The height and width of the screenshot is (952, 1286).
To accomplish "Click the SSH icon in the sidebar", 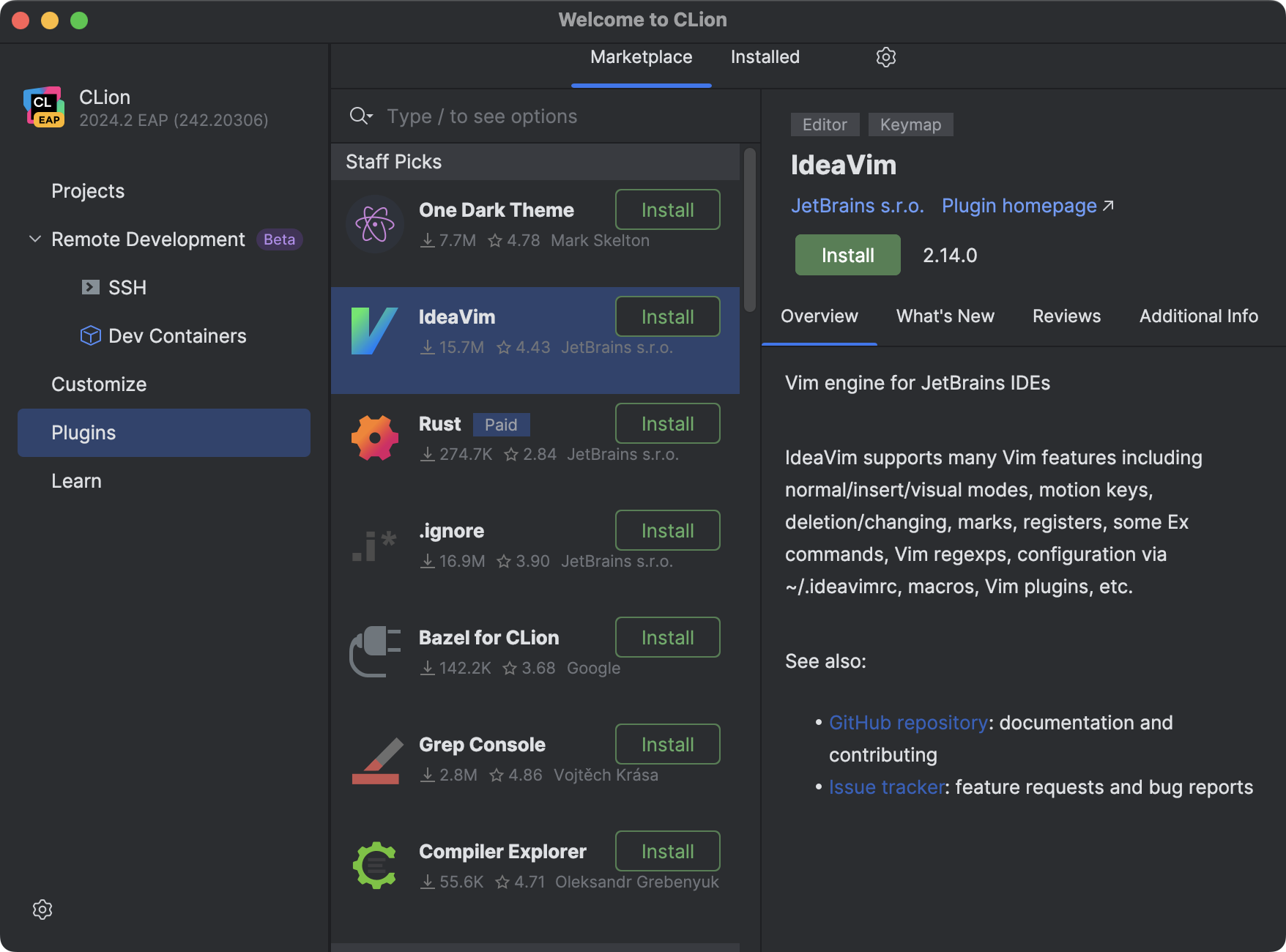I will tap(90, 287).
